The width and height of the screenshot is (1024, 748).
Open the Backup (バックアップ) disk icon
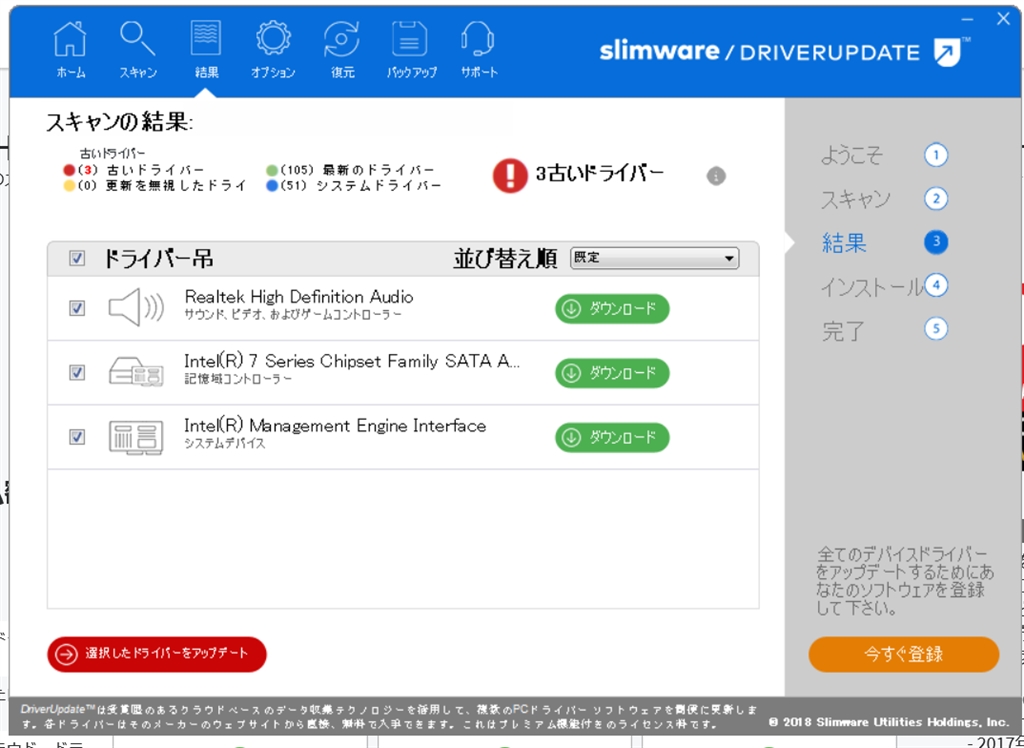[x=410, y=39]
